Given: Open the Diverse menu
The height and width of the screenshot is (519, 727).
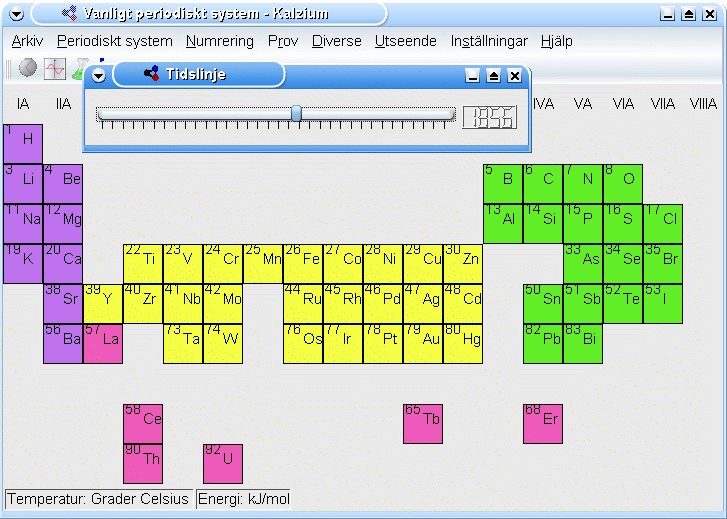Looking at the screenshot, I should pyautogui.click(x=337, y=41).
